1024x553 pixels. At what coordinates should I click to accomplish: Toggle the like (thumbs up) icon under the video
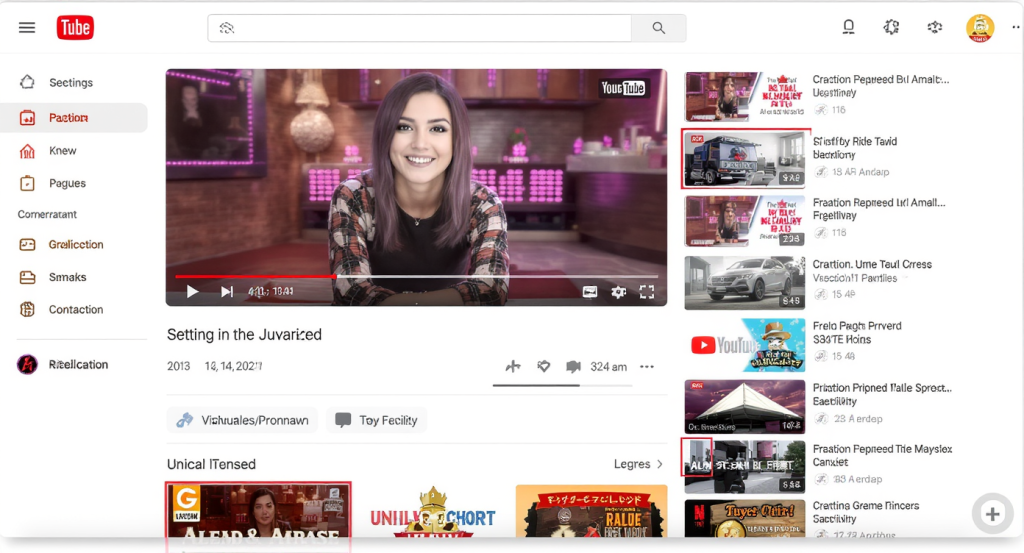point(513,367)
